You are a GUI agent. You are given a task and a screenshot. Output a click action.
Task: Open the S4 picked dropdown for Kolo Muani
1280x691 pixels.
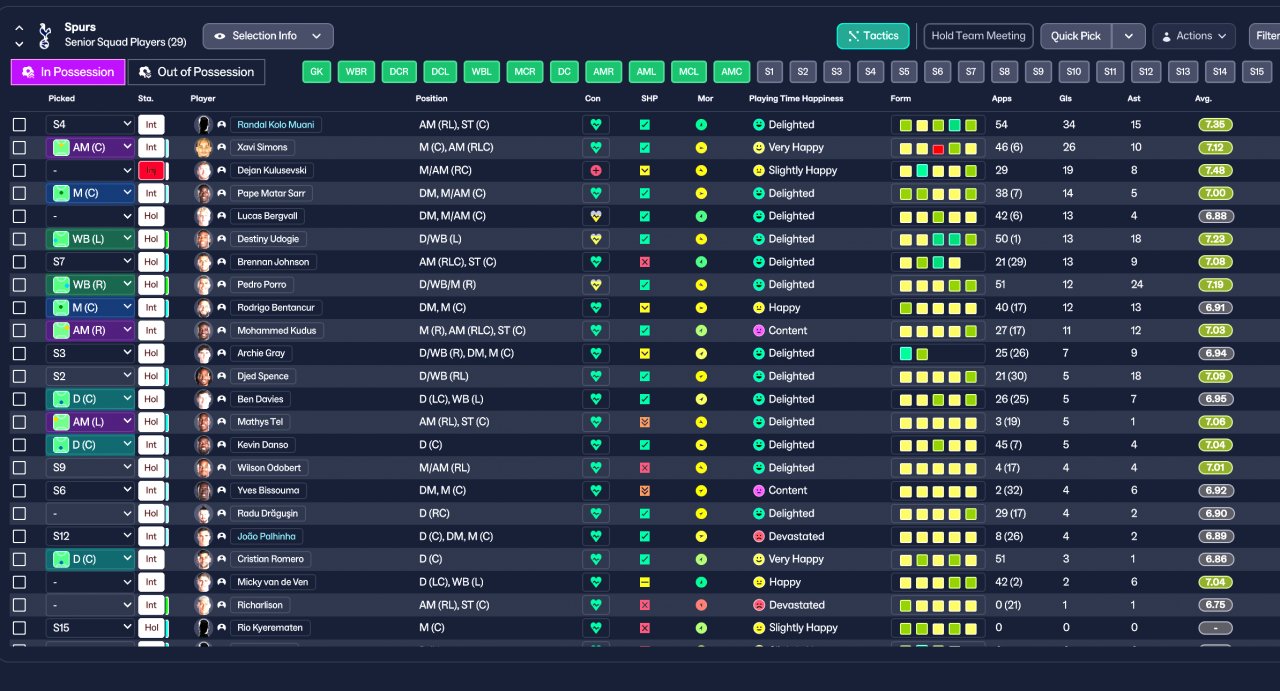point(90,125)
